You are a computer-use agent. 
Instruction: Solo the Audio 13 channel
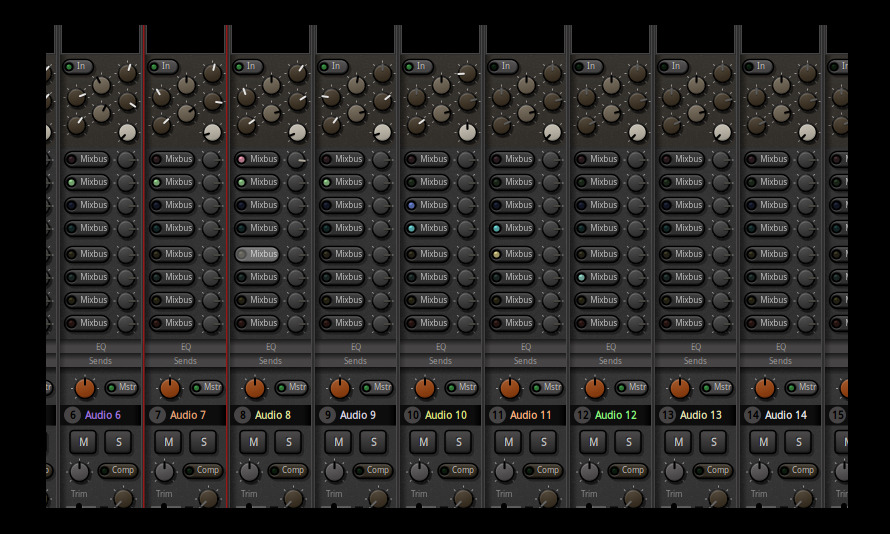tap(713, 442)
